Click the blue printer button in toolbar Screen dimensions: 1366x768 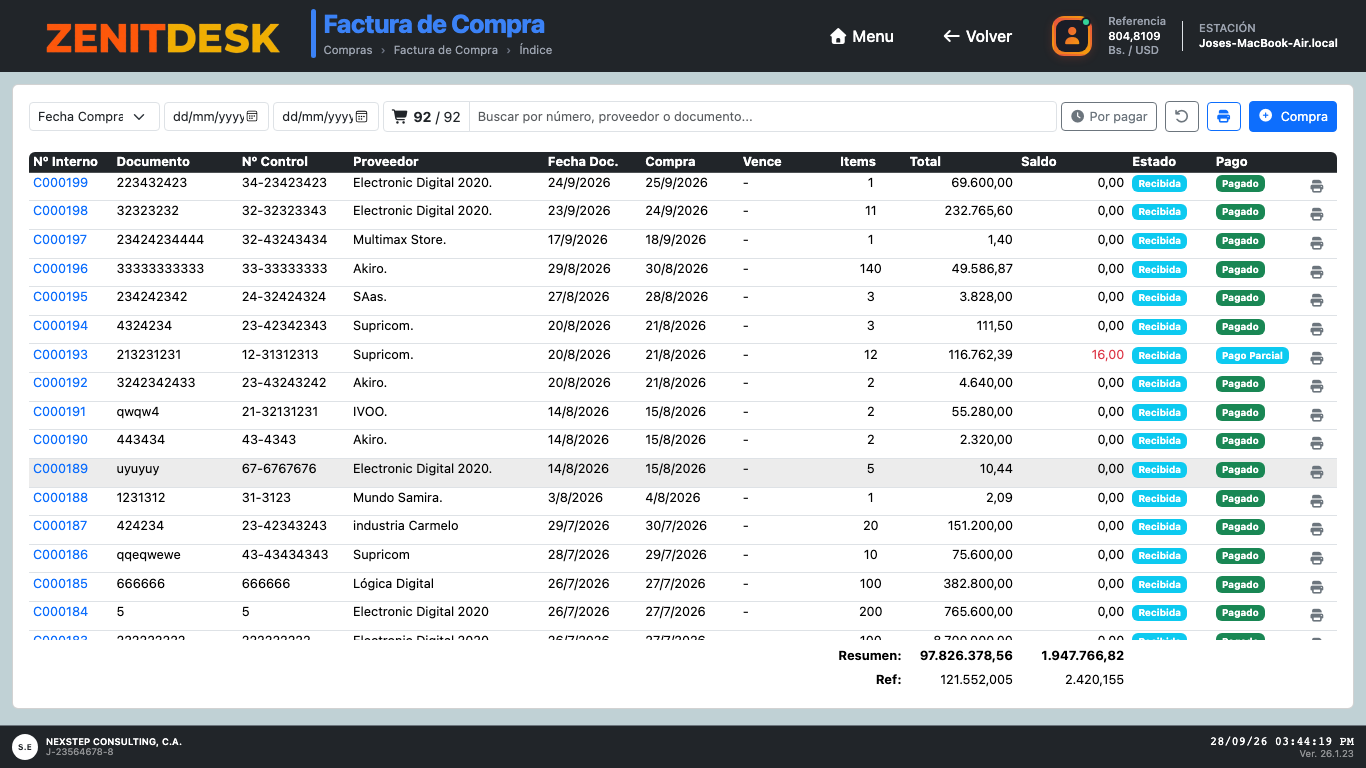[x=1223, y=117]
